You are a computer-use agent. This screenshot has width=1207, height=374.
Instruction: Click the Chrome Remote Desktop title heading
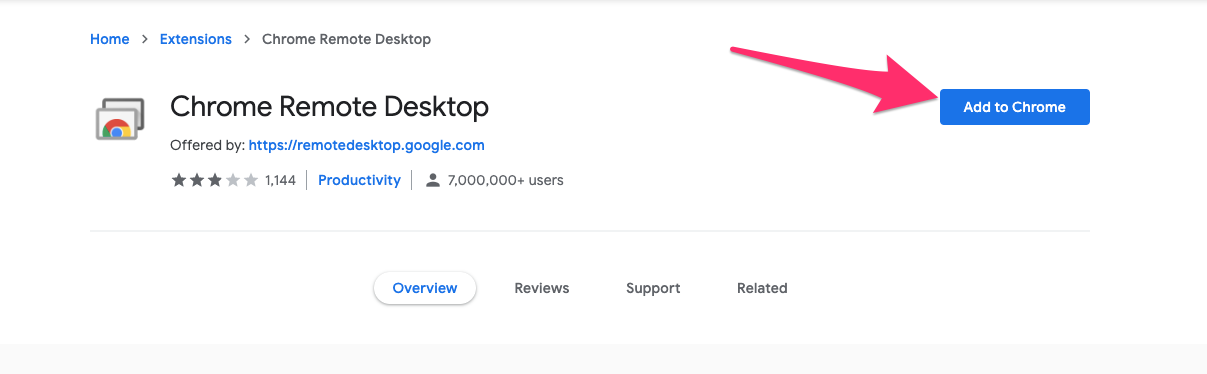tap(330, 106)
